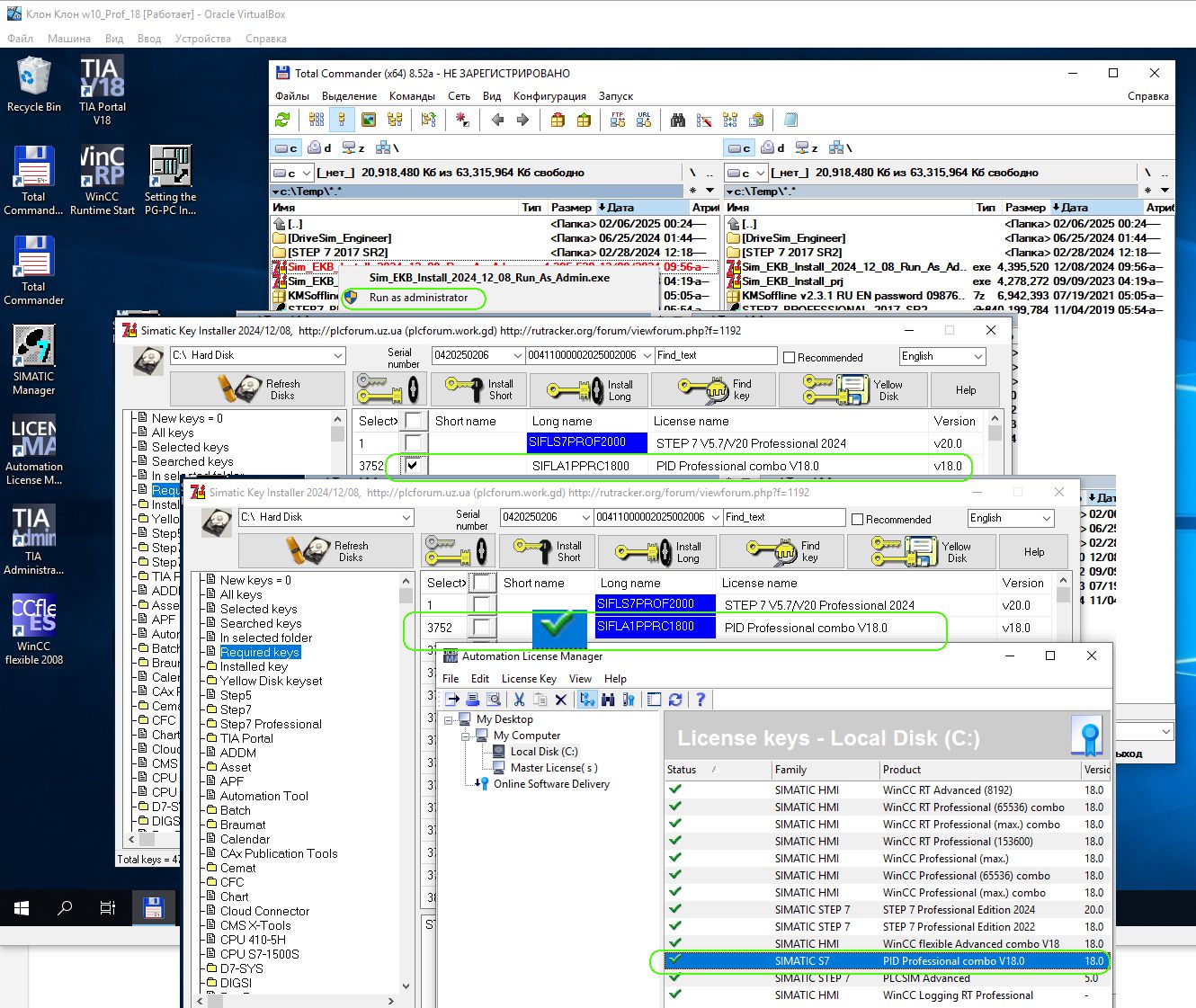Open file search binoculars in Total Commander toolbar

(x=678, y=120)
